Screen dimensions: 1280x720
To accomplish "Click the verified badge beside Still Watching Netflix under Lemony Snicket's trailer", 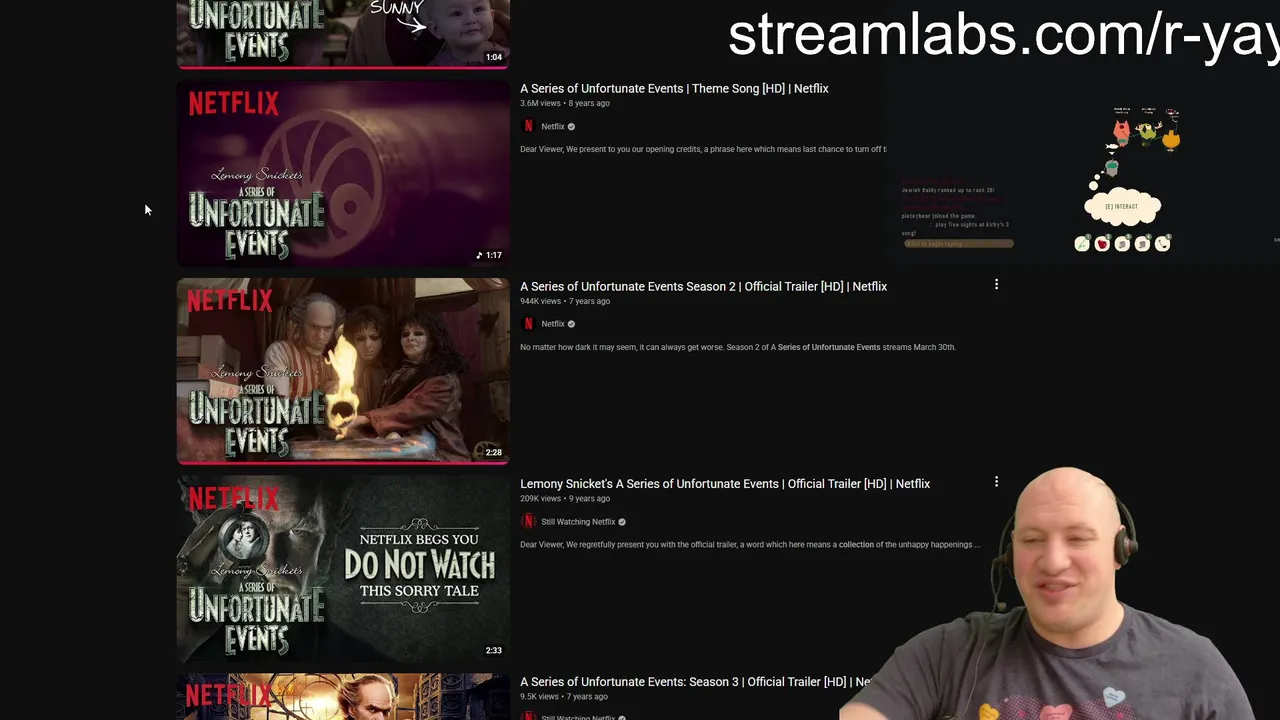I will click(622, 522).
